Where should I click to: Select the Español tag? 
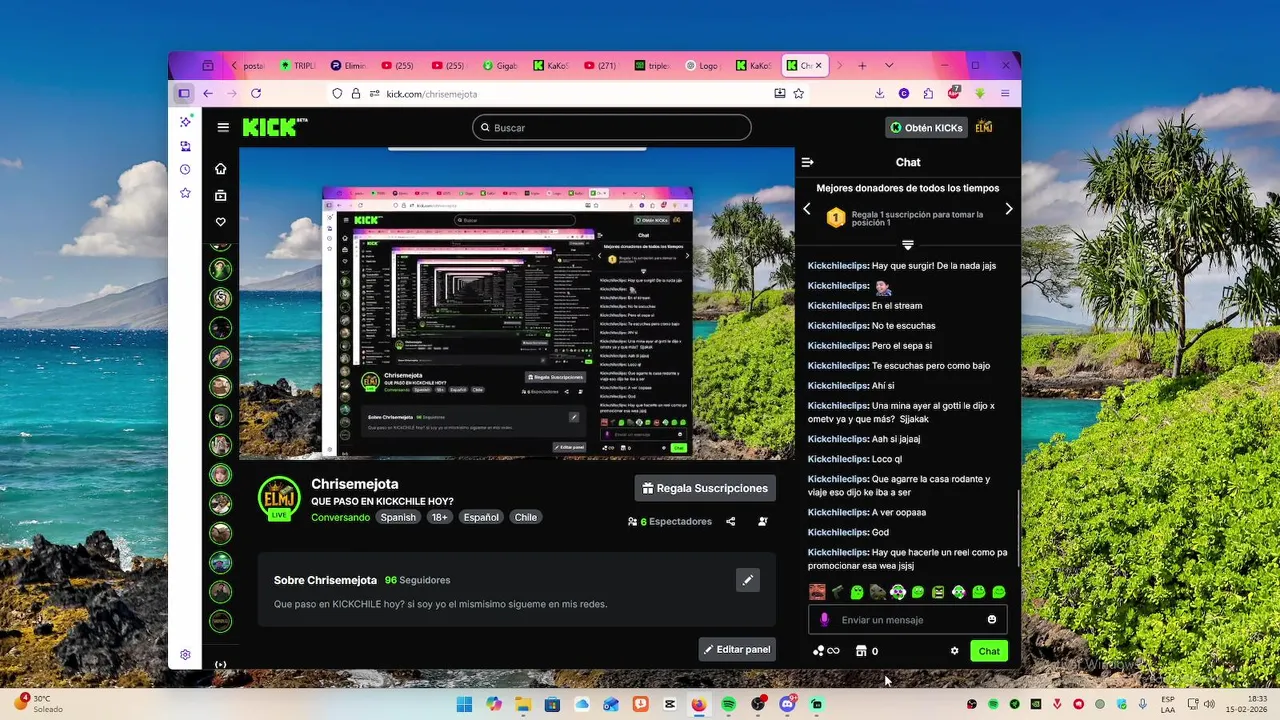(x=481, y=517)
